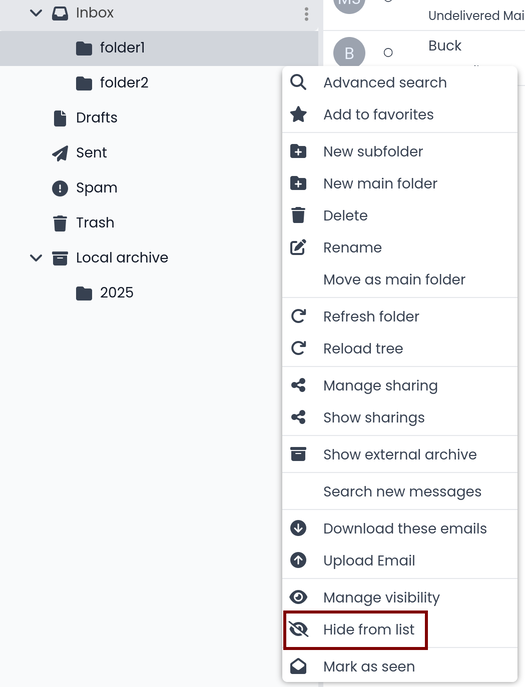Open the Inbox three-dot options menu

(x=306, y=14)
